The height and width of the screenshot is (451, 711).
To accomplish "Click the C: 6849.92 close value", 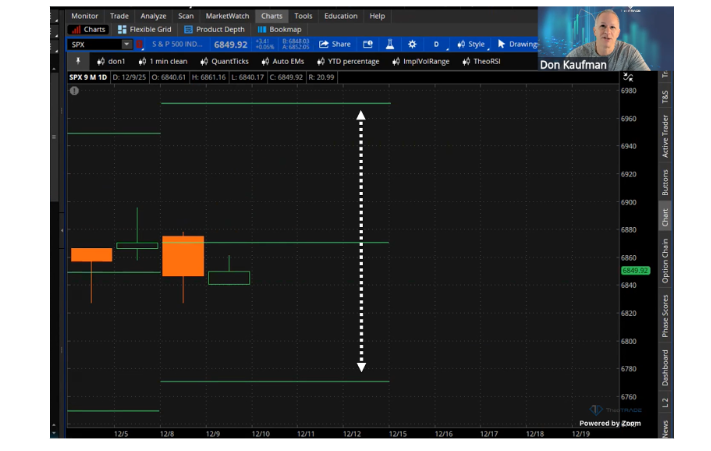I will [x=286, y=77].
